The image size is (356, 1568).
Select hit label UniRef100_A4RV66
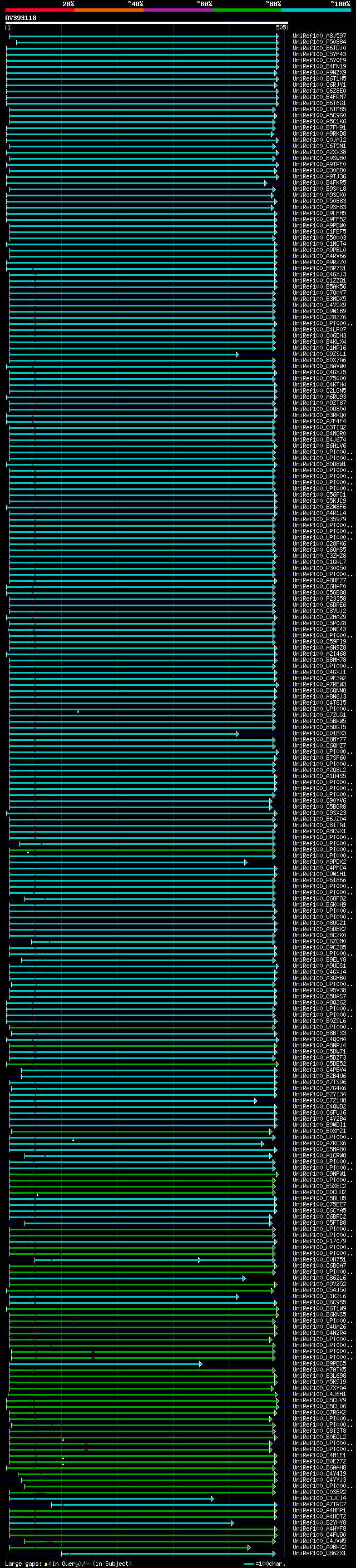click(x=319, y=256)
